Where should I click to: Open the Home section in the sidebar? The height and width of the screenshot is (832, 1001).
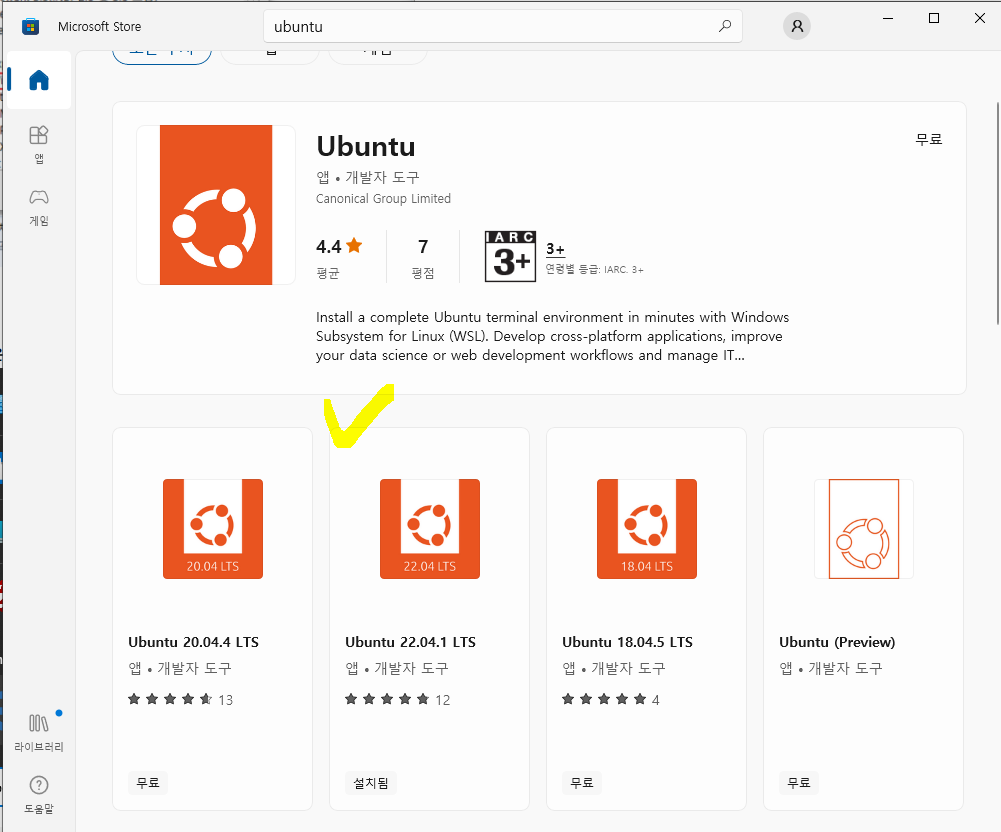[x=39, y=80]
